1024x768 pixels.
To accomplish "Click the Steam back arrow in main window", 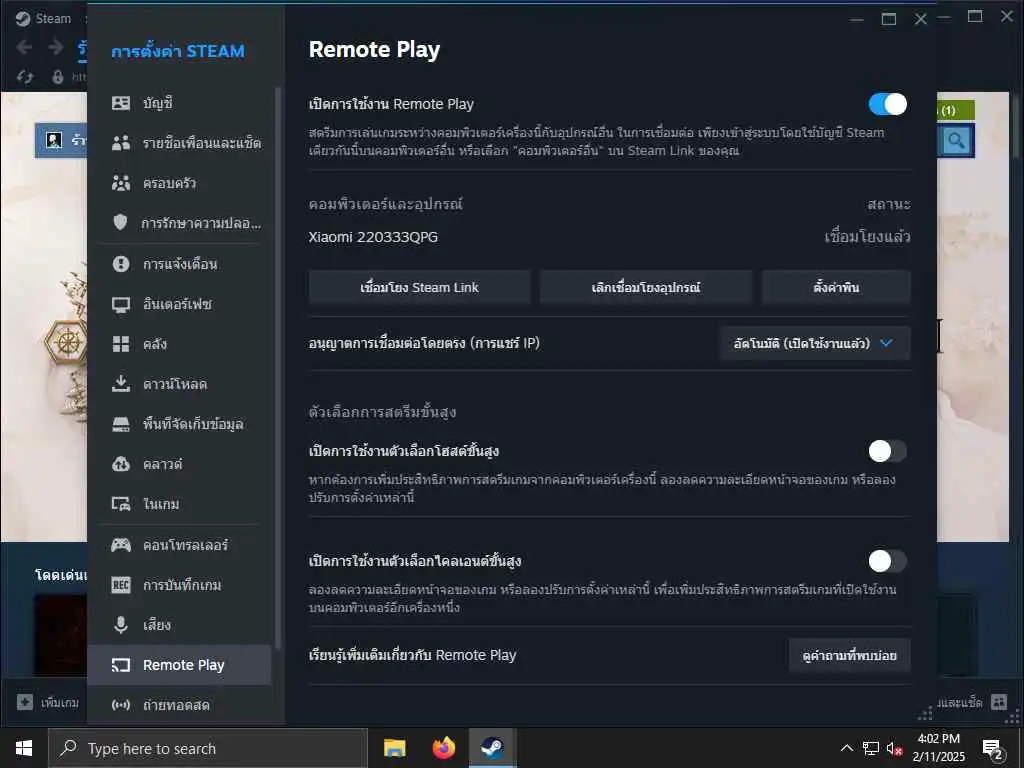I will pyautogui.click(x=24, y=47).
